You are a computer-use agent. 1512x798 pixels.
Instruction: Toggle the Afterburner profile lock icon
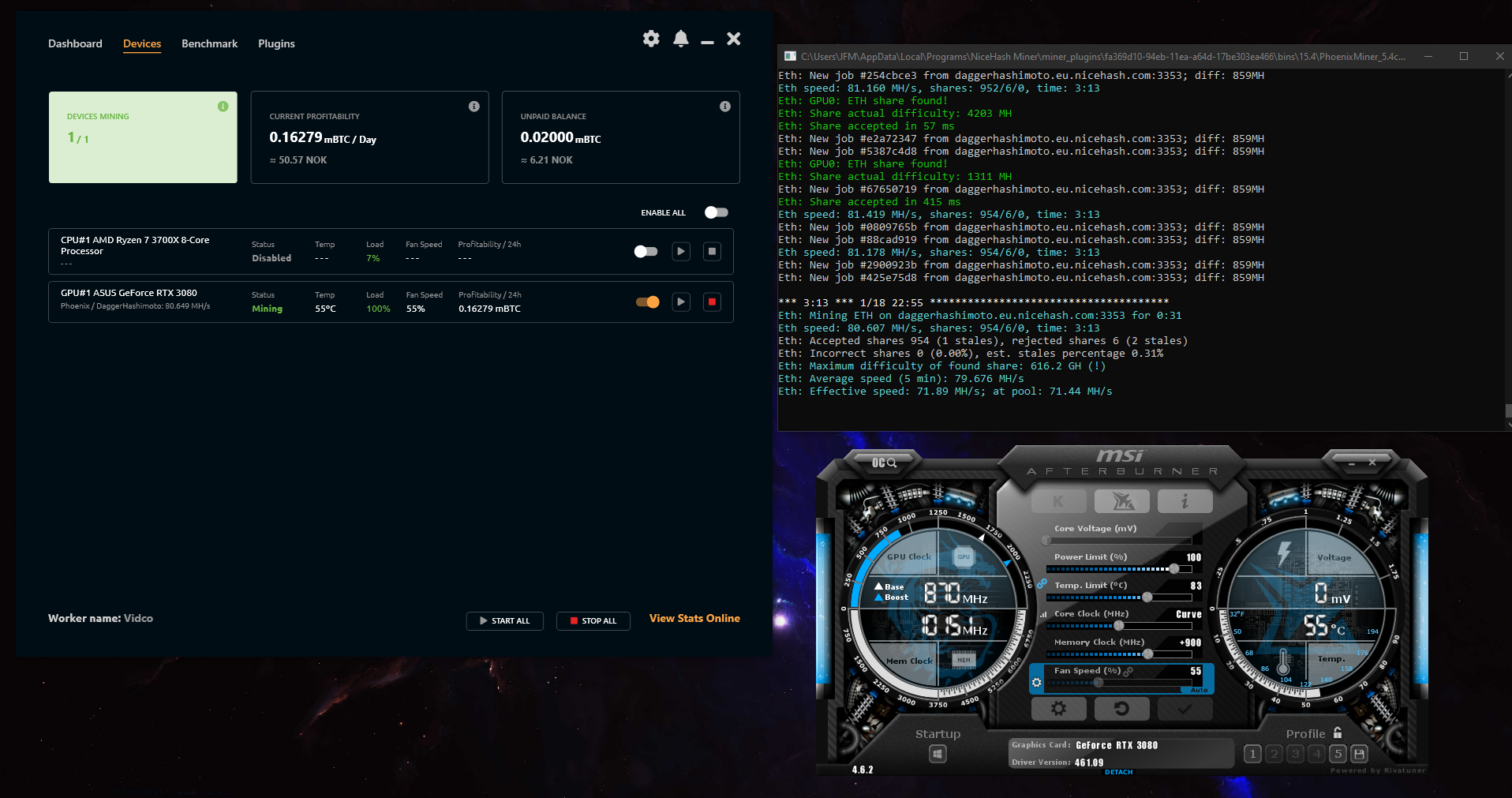click(x=1338, y=733)
